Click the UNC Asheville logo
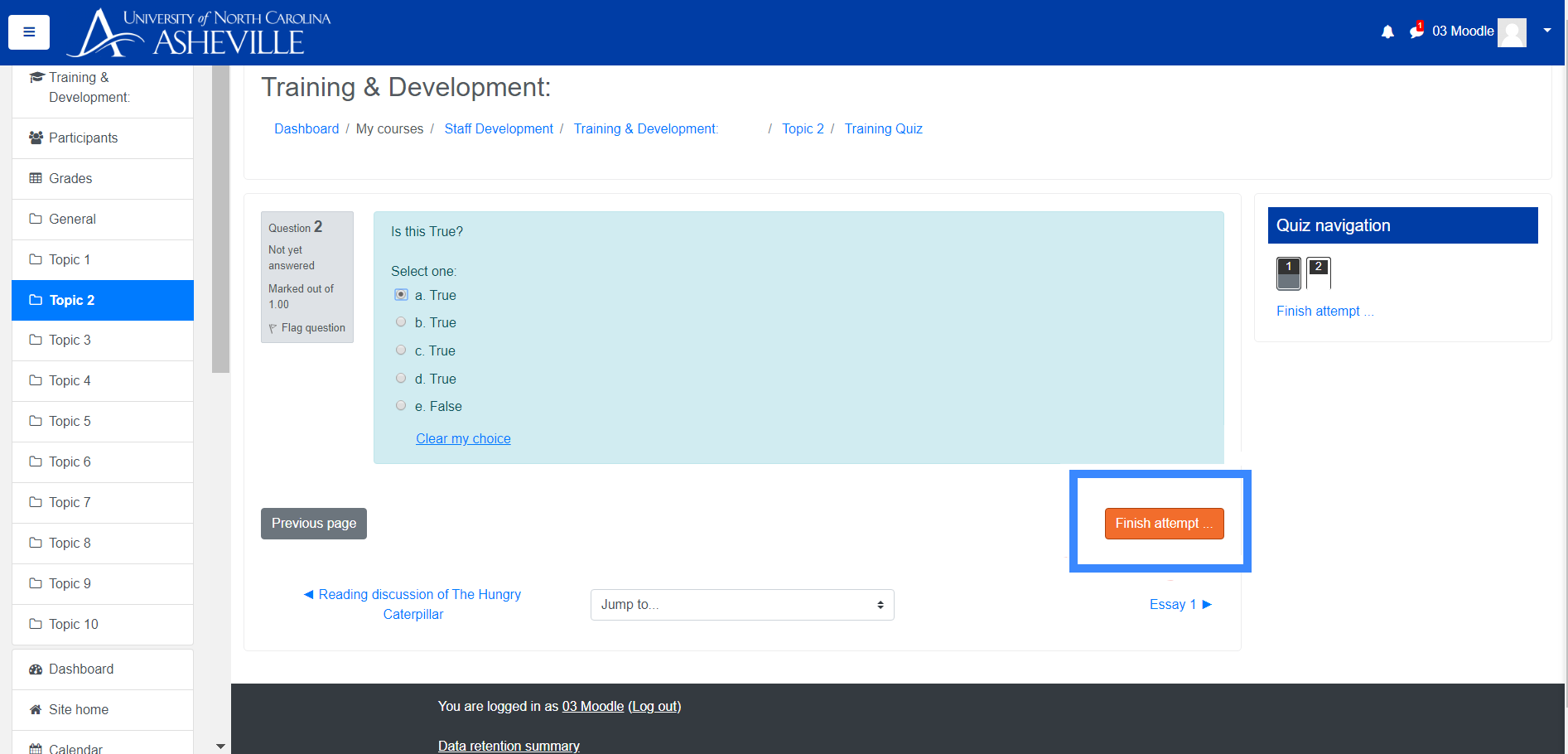Image resolution: width=1568 pixels, height=754 pixels. click(199, 33)
